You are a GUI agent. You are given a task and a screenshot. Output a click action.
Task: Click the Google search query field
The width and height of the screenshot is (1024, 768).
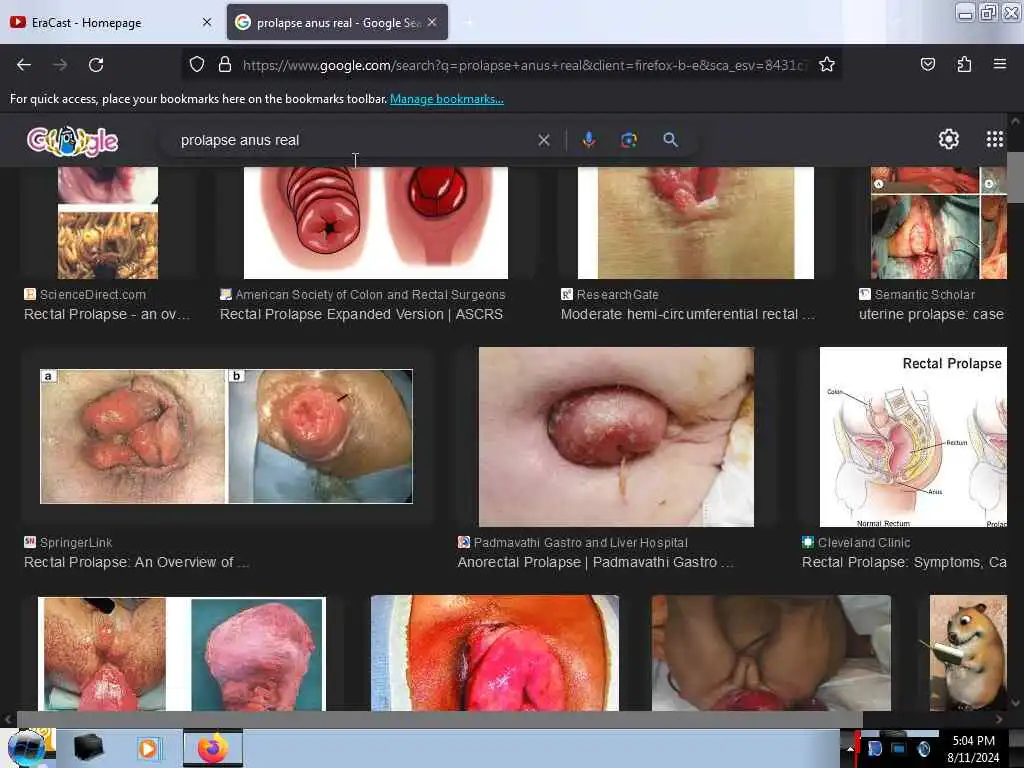pos(353,140)
